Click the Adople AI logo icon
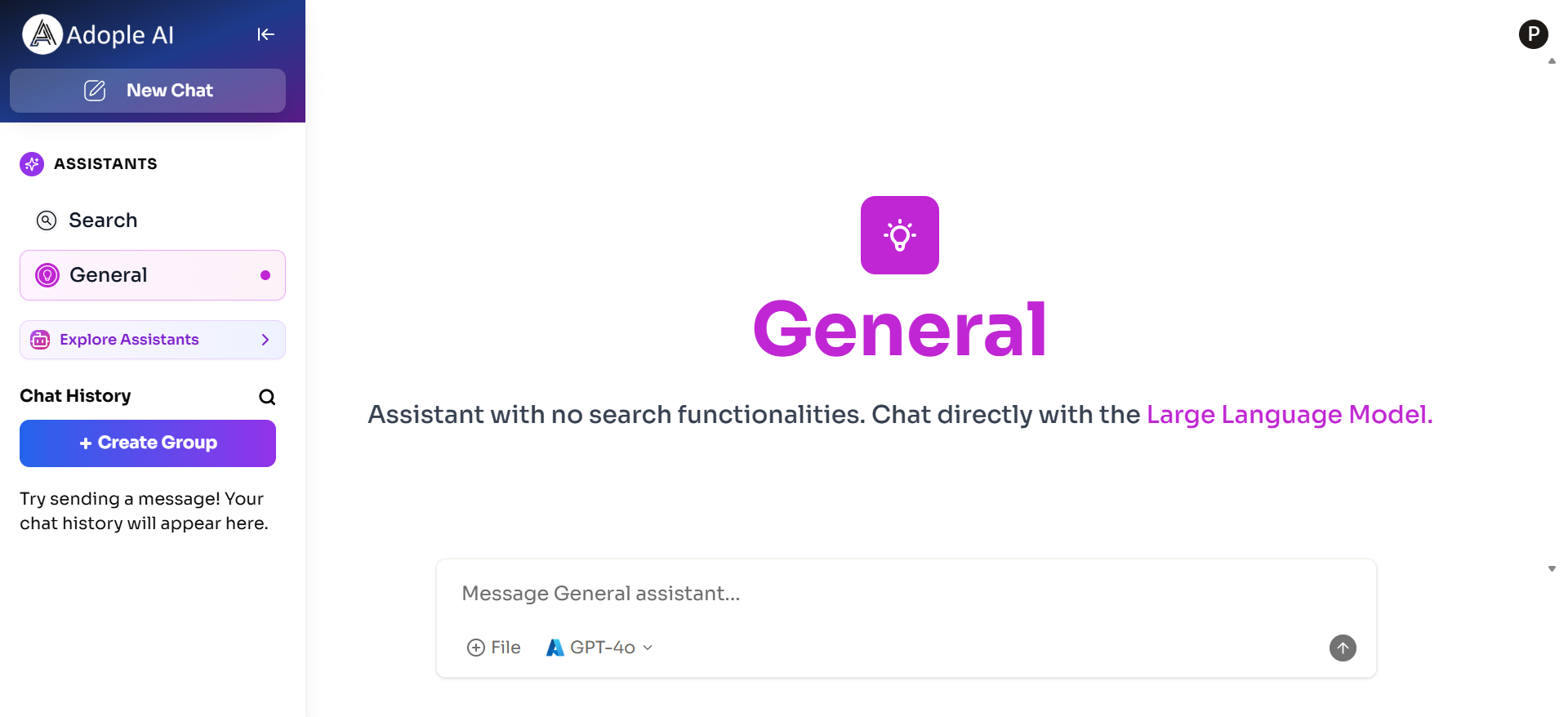The image size is (1568, 717). pos(42,34)
